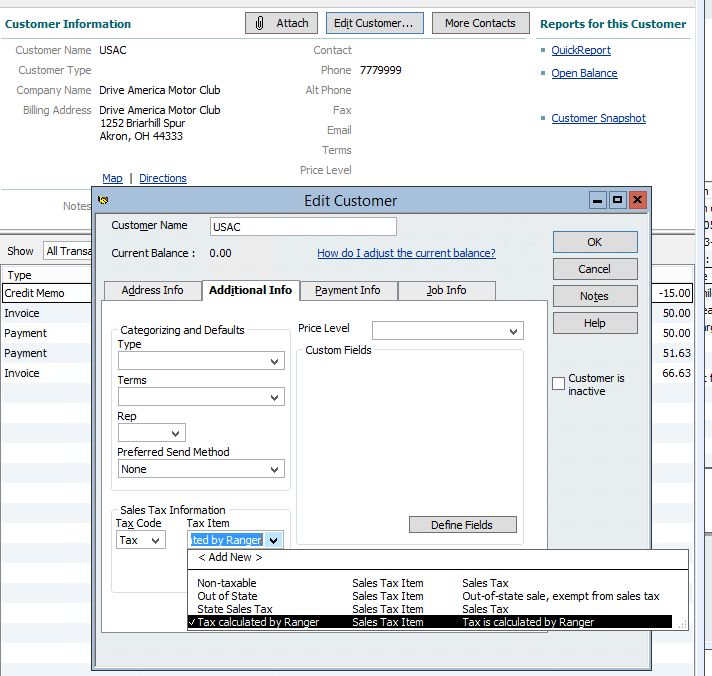Select Out of State tax item

click(226, 596)
